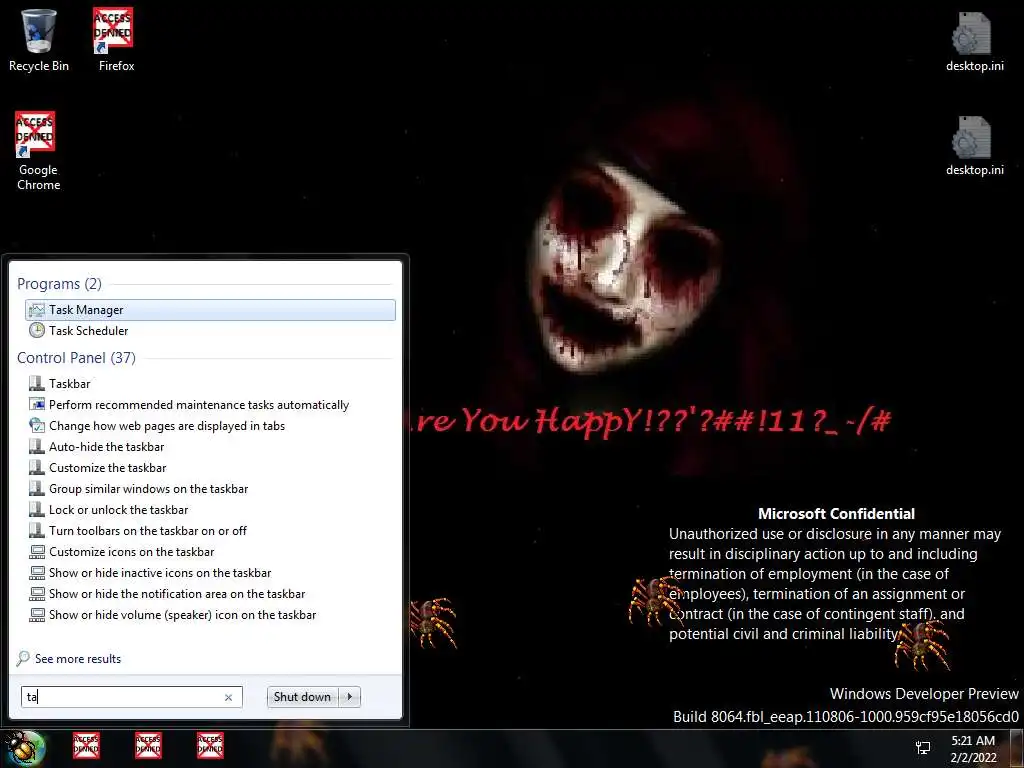
Task: Click the third Access Denied taskbar icon
Action: 210,746
